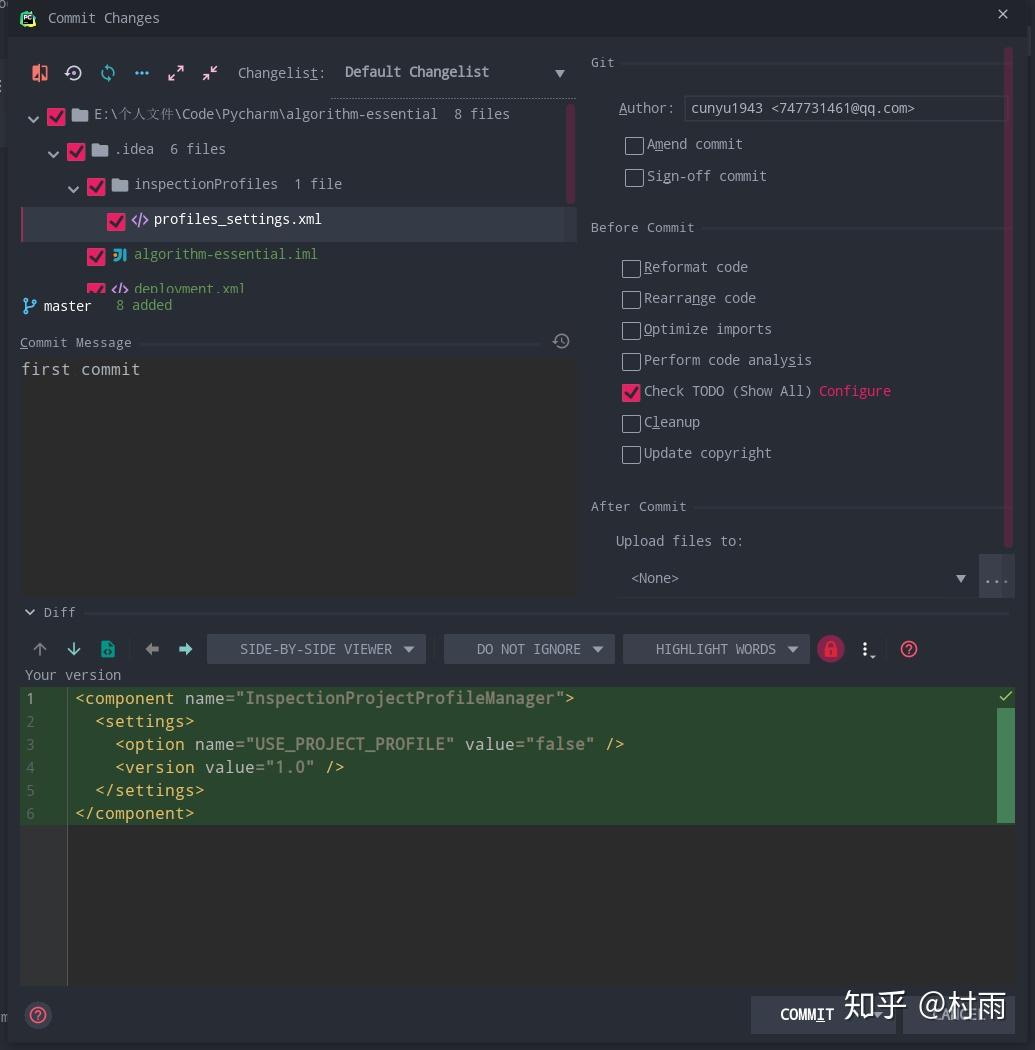Viewport: 1035px width, 1050px height.
Task: Collapse all items using collapse-all icon
Action: coord(210,73)
